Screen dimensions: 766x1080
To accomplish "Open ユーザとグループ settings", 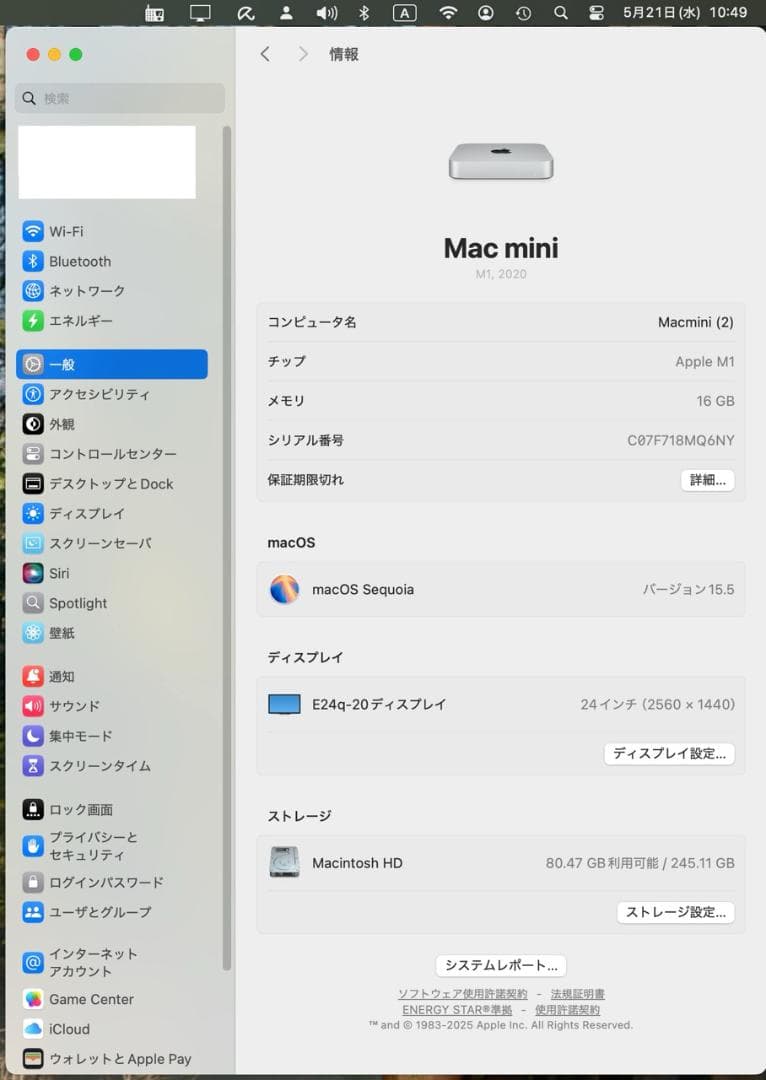I will pos(112,912).
